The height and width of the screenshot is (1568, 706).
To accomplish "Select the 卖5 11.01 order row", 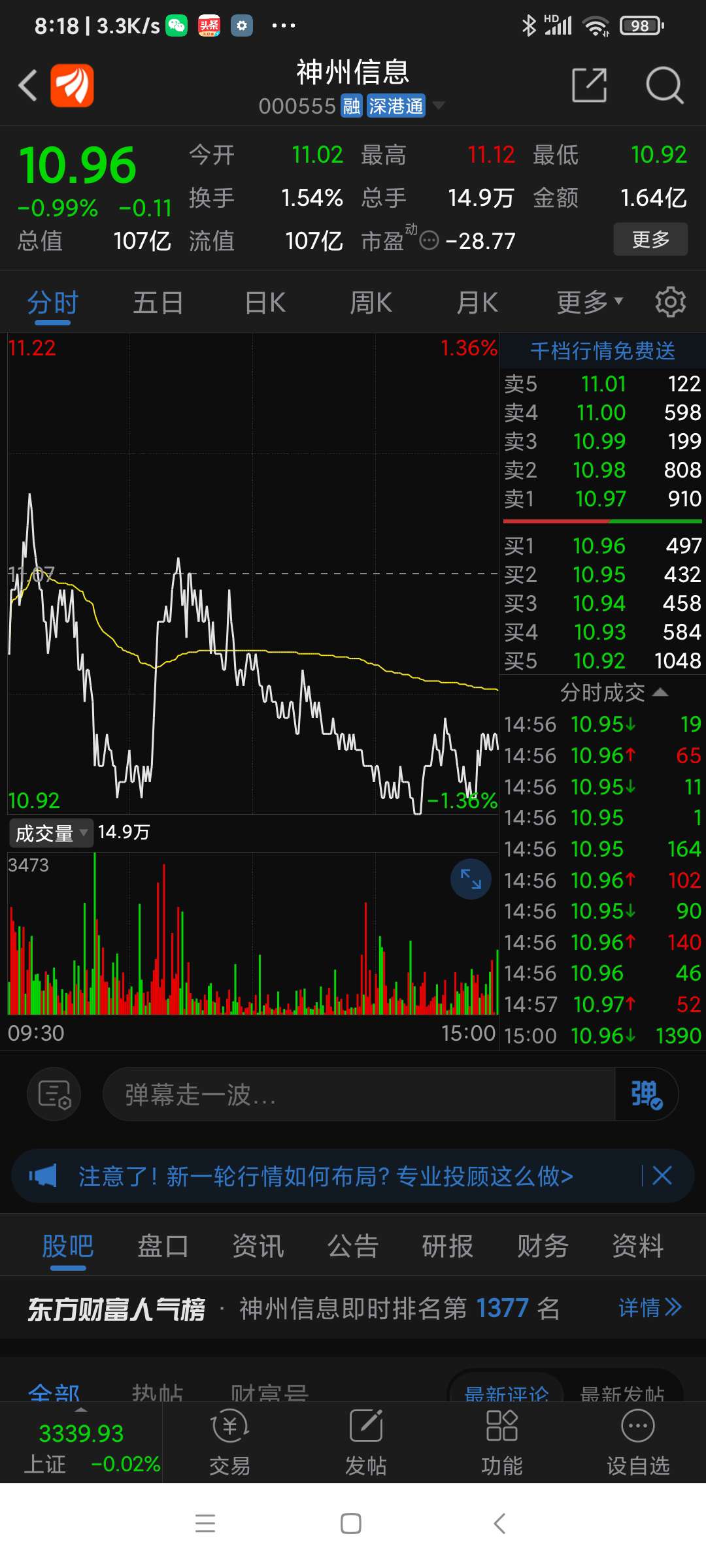I will (602, 384).
